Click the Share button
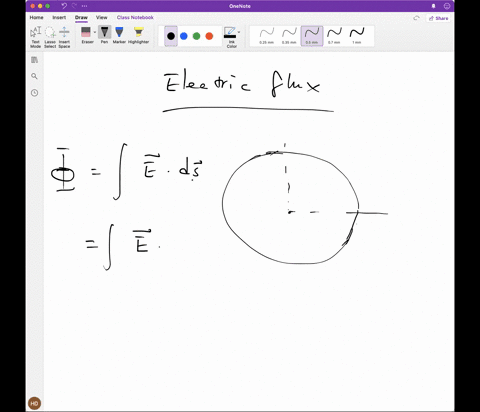 pyautogui.click(x=438, y=18)
